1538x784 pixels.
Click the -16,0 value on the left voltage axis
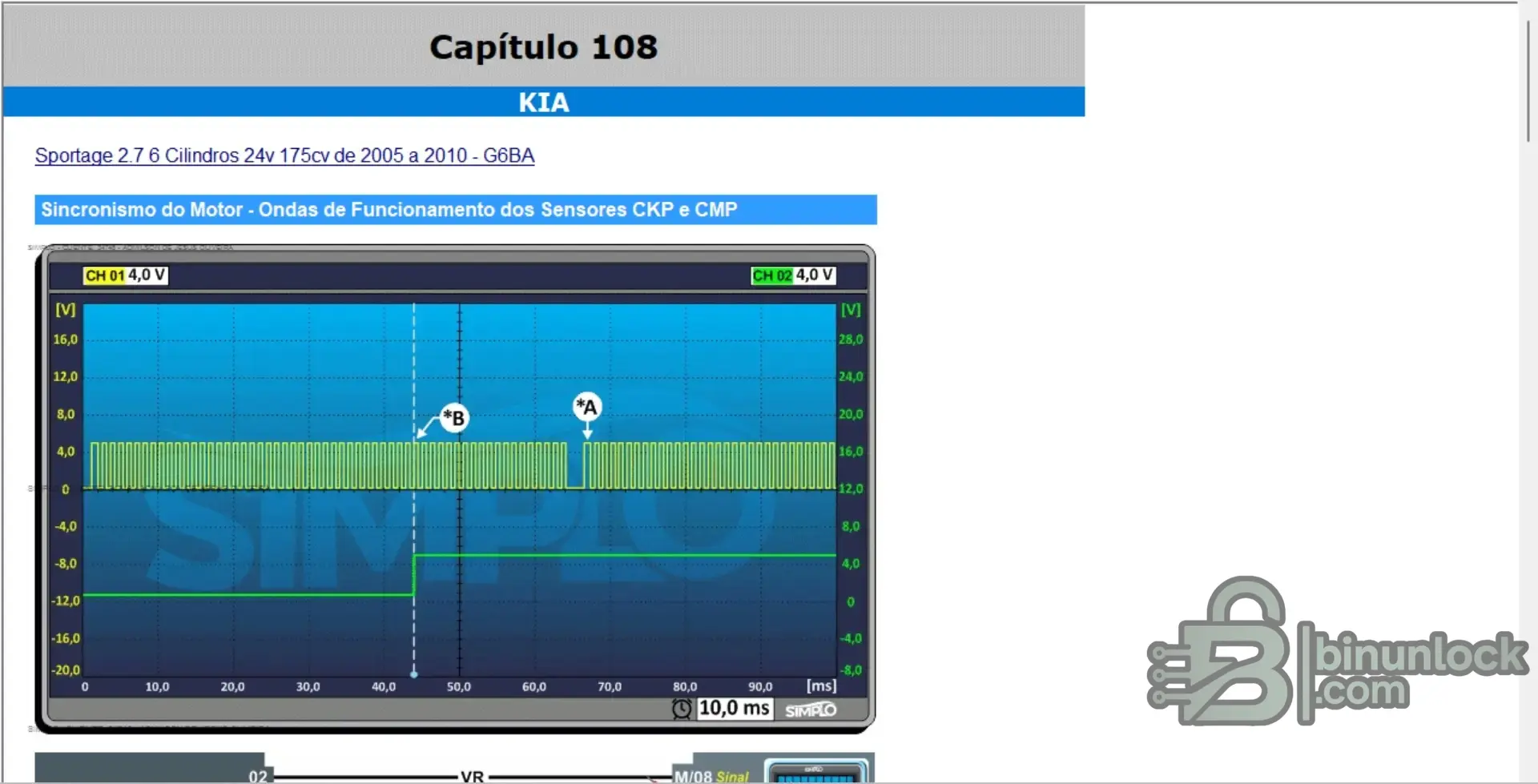(x=66, y=638)
